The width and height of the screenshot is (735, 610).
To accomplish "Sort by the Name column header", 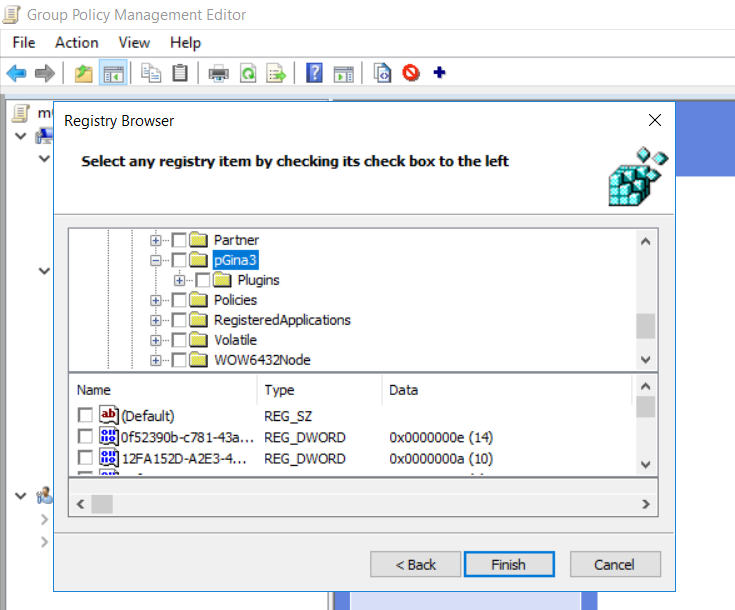I will 163,390.
